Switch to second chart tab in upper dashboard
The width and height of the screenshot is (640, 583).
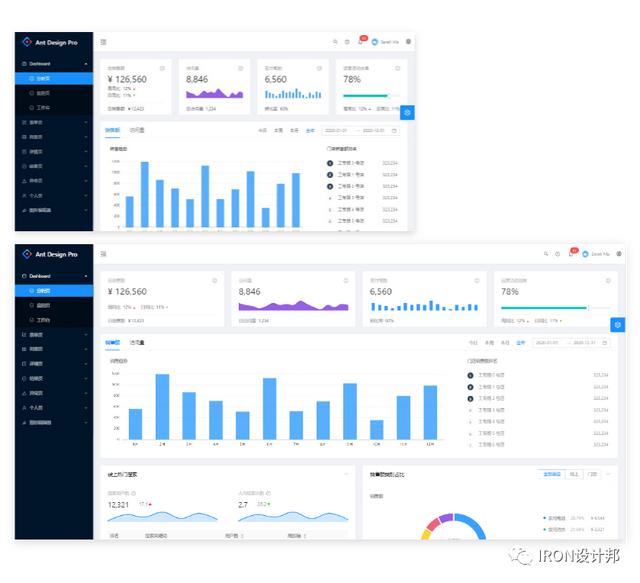click(x=137, y=130)
